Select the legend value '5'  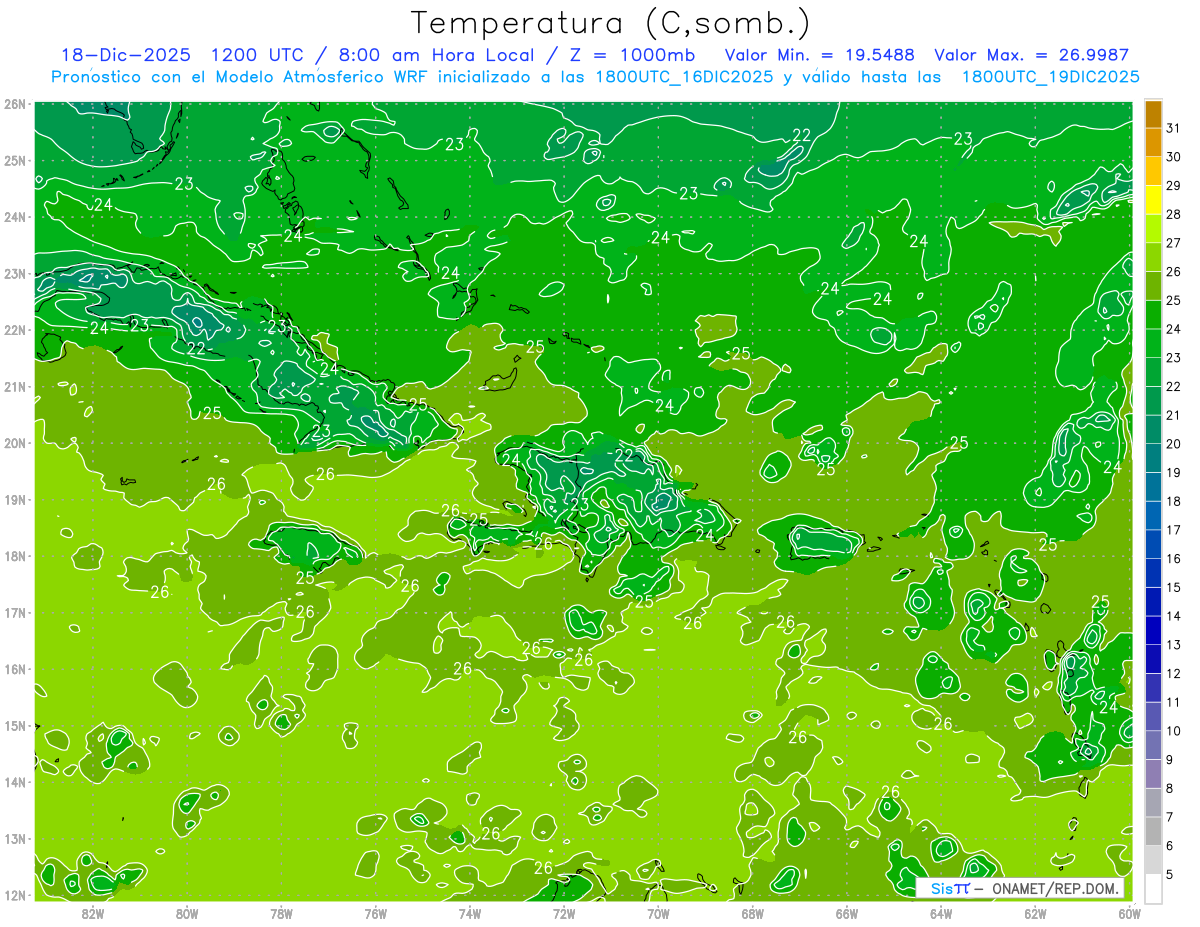point(1171,875)
